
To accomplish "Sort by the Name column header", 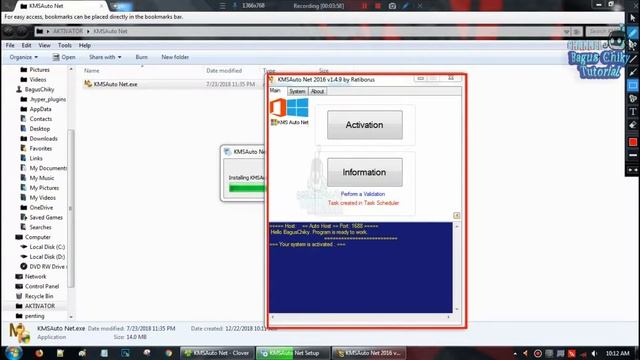I will pos(91,71).
